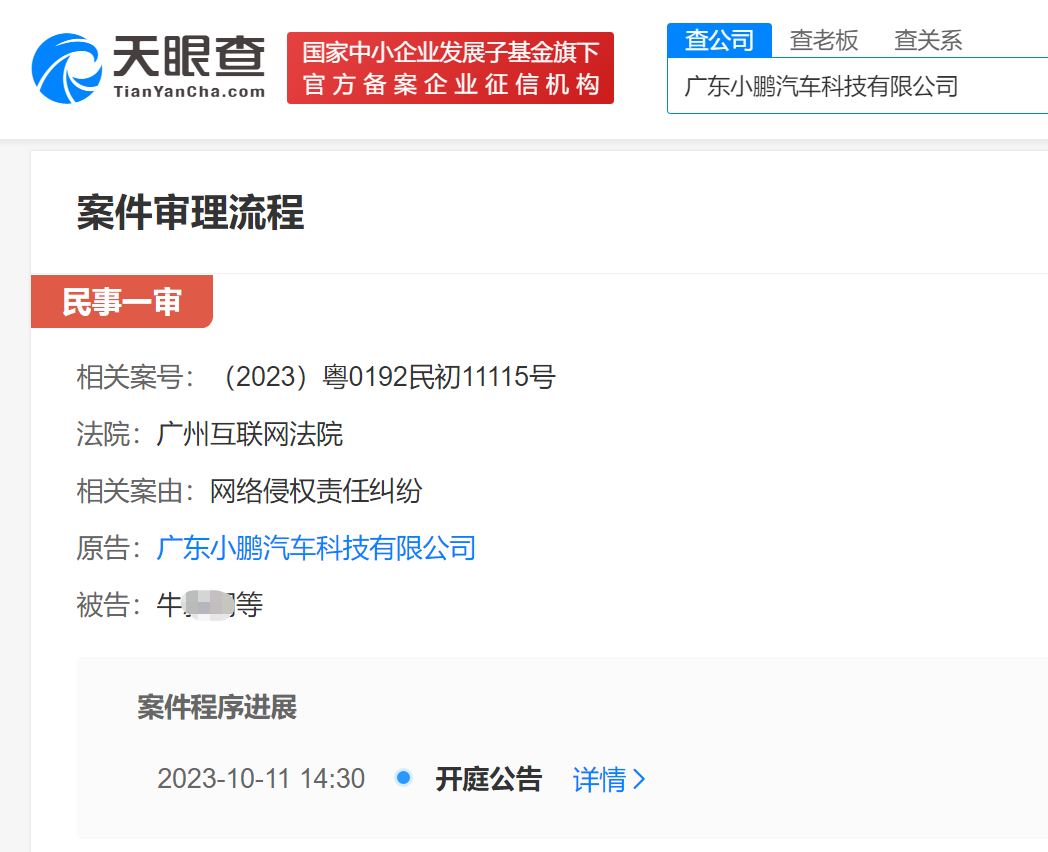Select the active 查公司 tab
The height and width of the screenshot is (852, 1048).
[x=719, y=41]
